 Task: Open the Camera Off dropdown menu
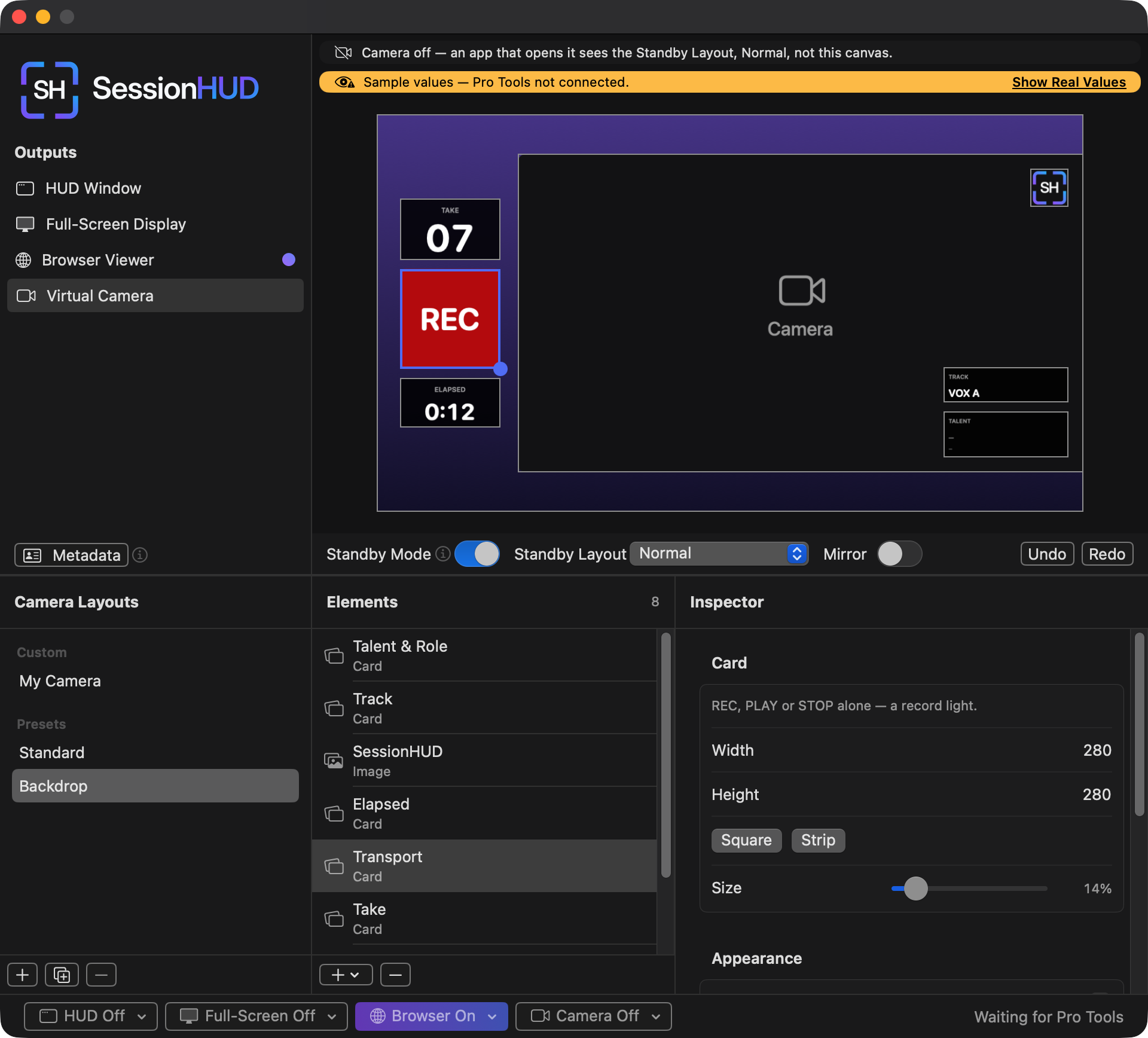(x=594, y=1016)
